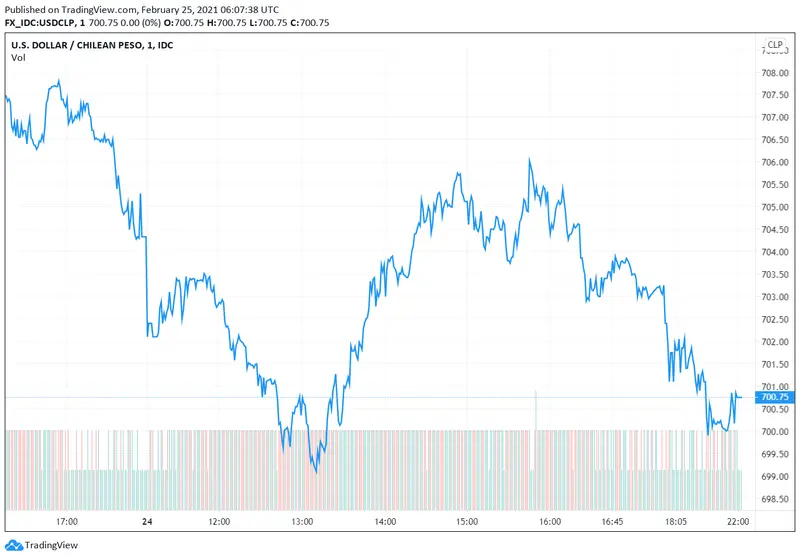
Task: Select the 22:00 time axis label
Action: [x=737, y=522]
